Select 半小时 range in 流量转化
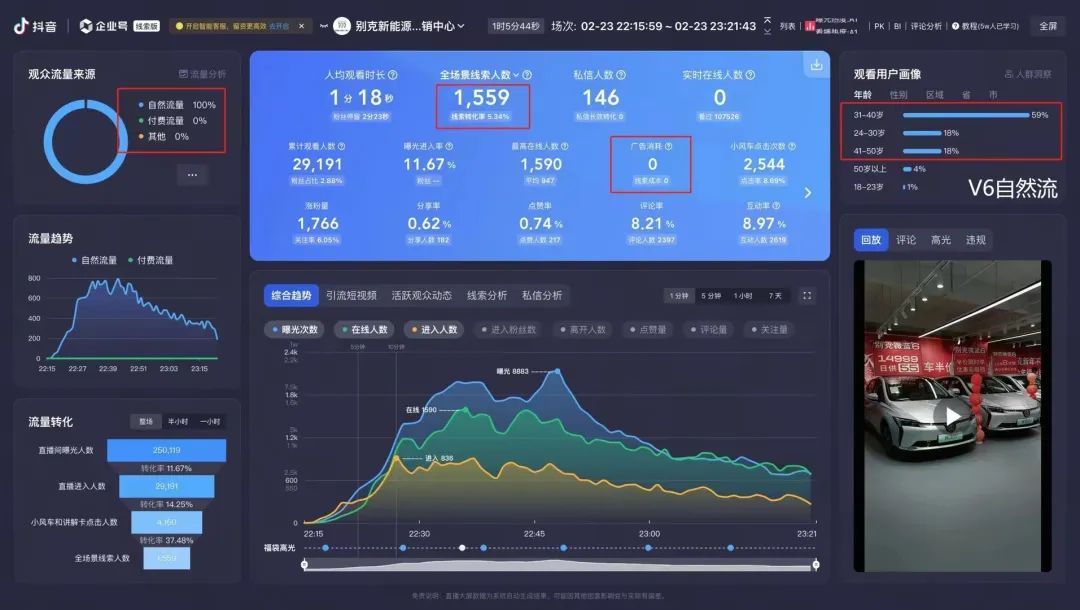1080x610 pixels. click(178, 421)
